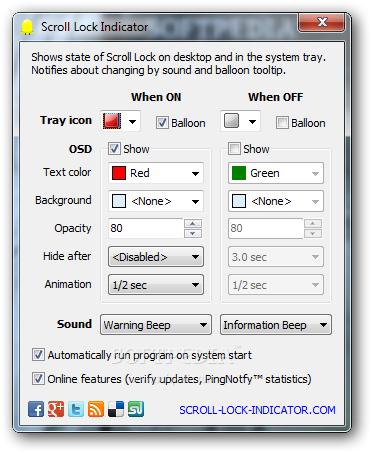The width and height of the screenshot is (372, 453).
Task: Click the Delicious bookmark icon
Action: [116, 409]
